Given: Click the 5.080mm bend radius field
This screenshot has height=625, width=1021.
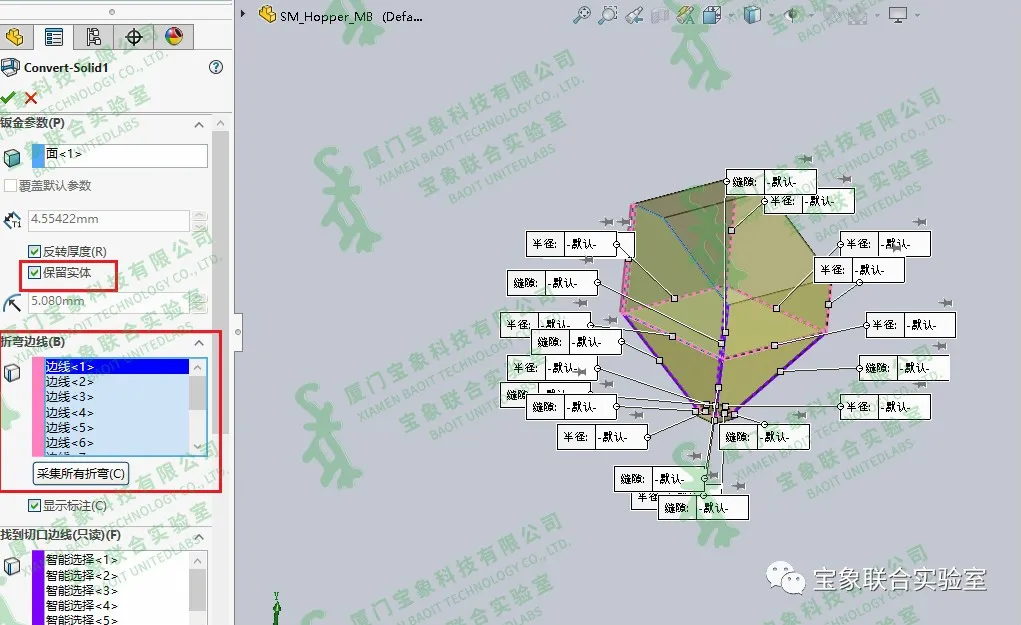Looking at the screenshot, I should click(x=109, y=302).
